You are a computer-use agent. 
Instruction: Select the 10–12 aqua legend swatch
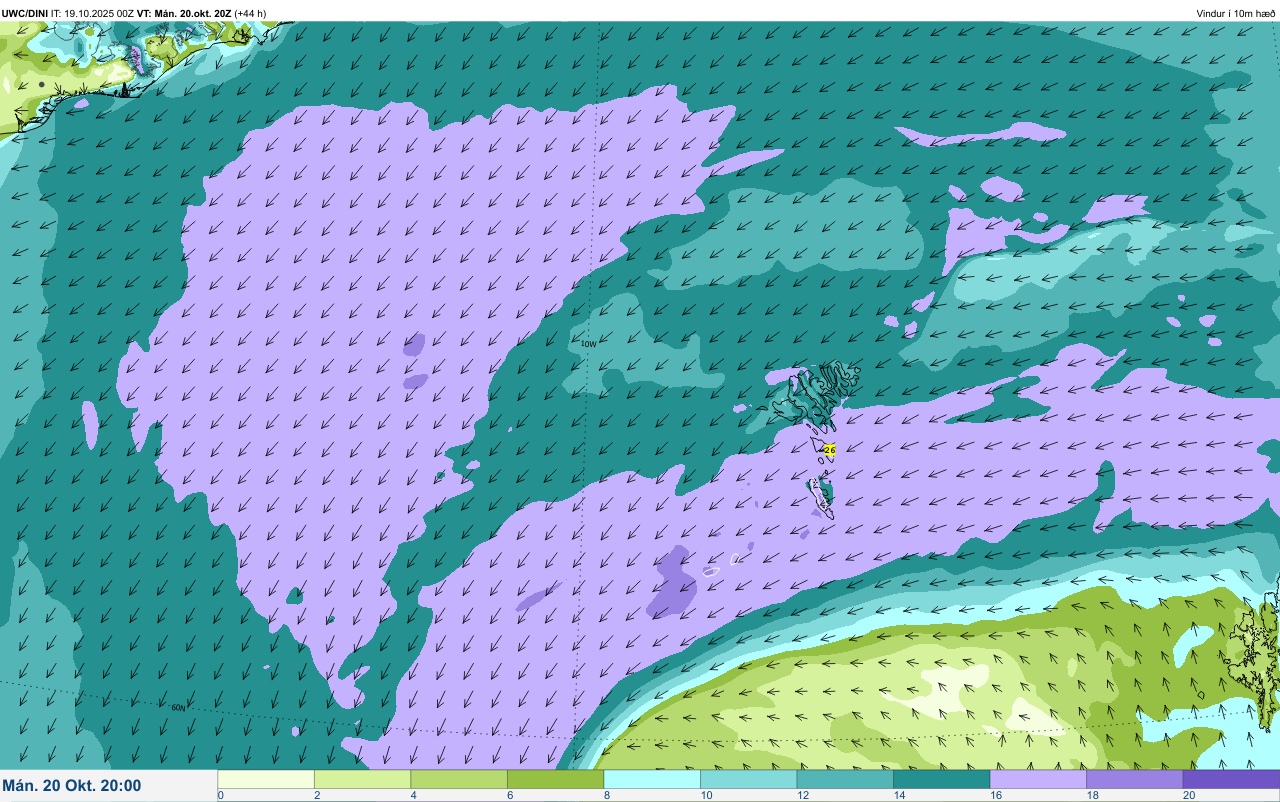pos(748,779)
